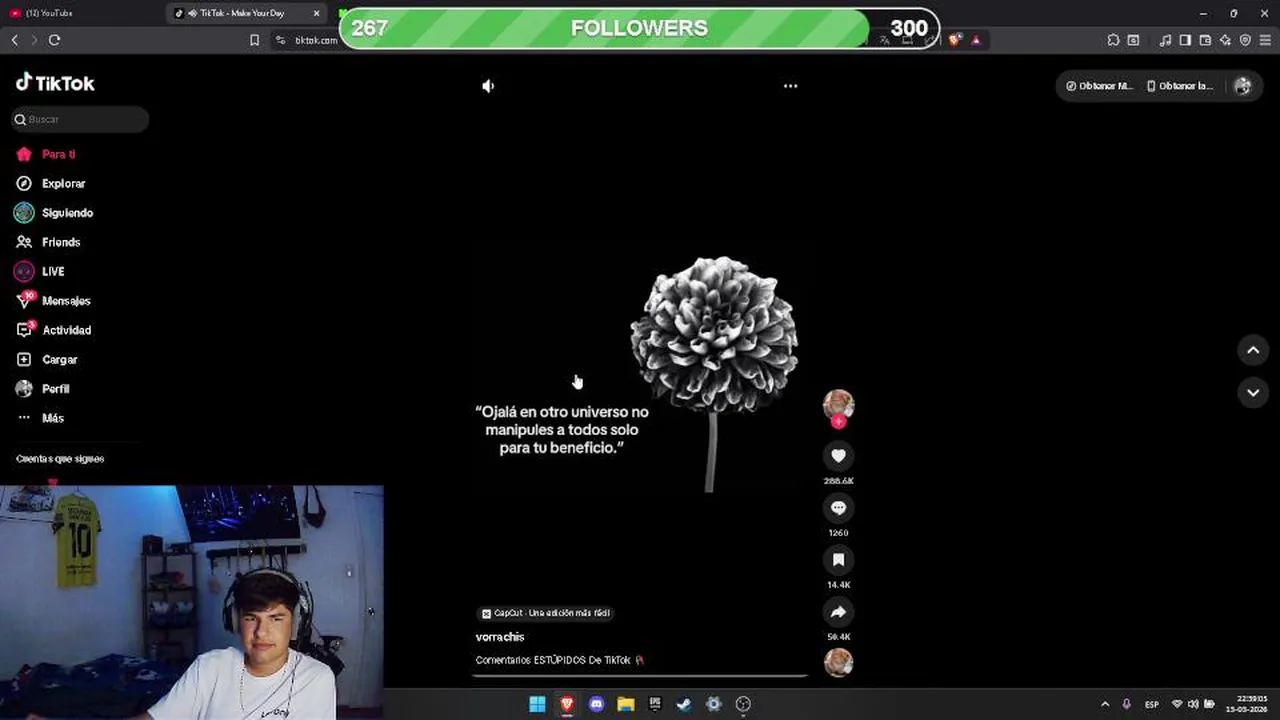Open comments on the video
Image resolution: width=1280 pixels, height=720 pixels.
[x=838, y=508]
